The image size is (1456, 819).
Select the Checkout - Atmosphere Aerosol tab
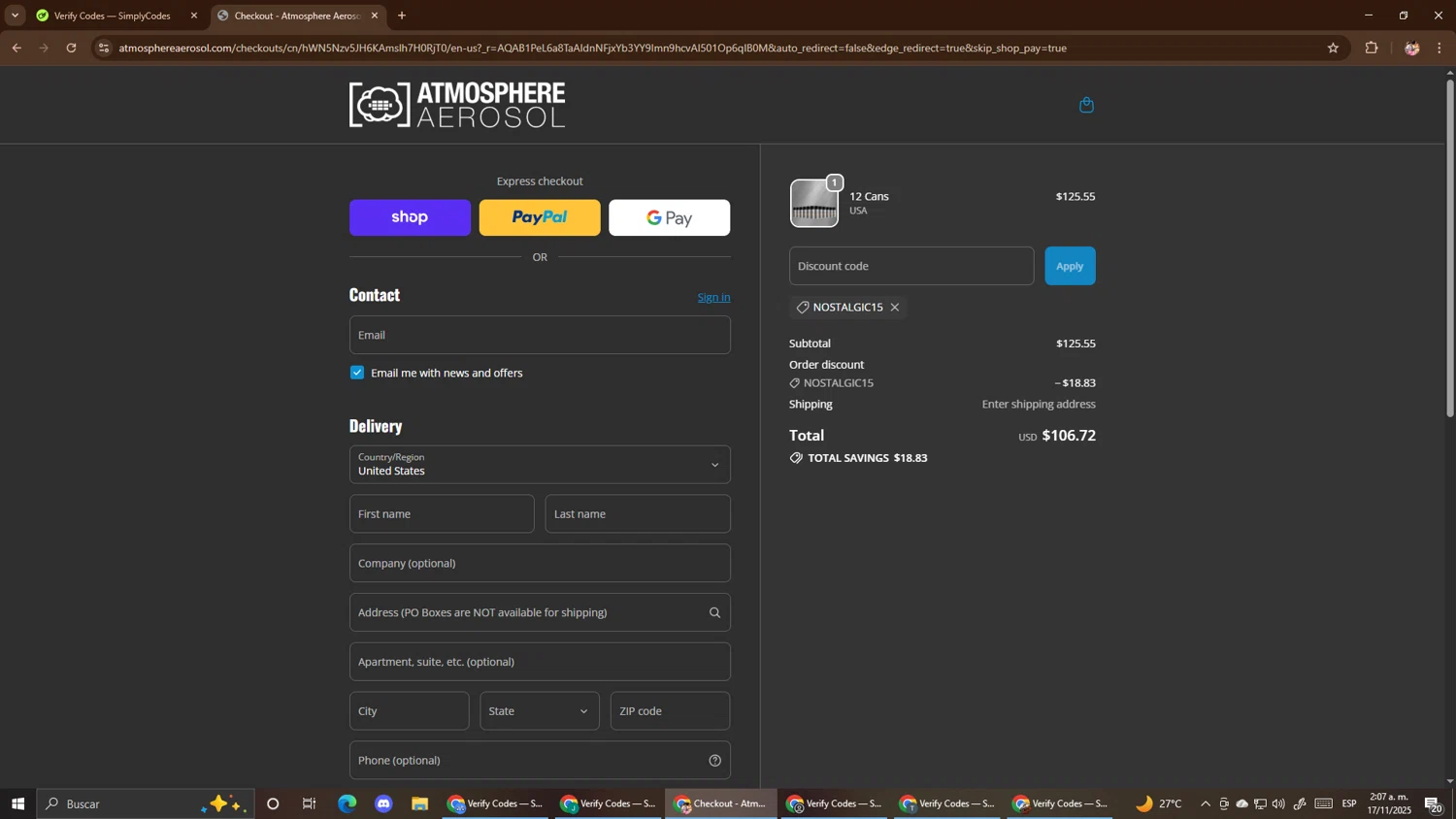(296, 16)
